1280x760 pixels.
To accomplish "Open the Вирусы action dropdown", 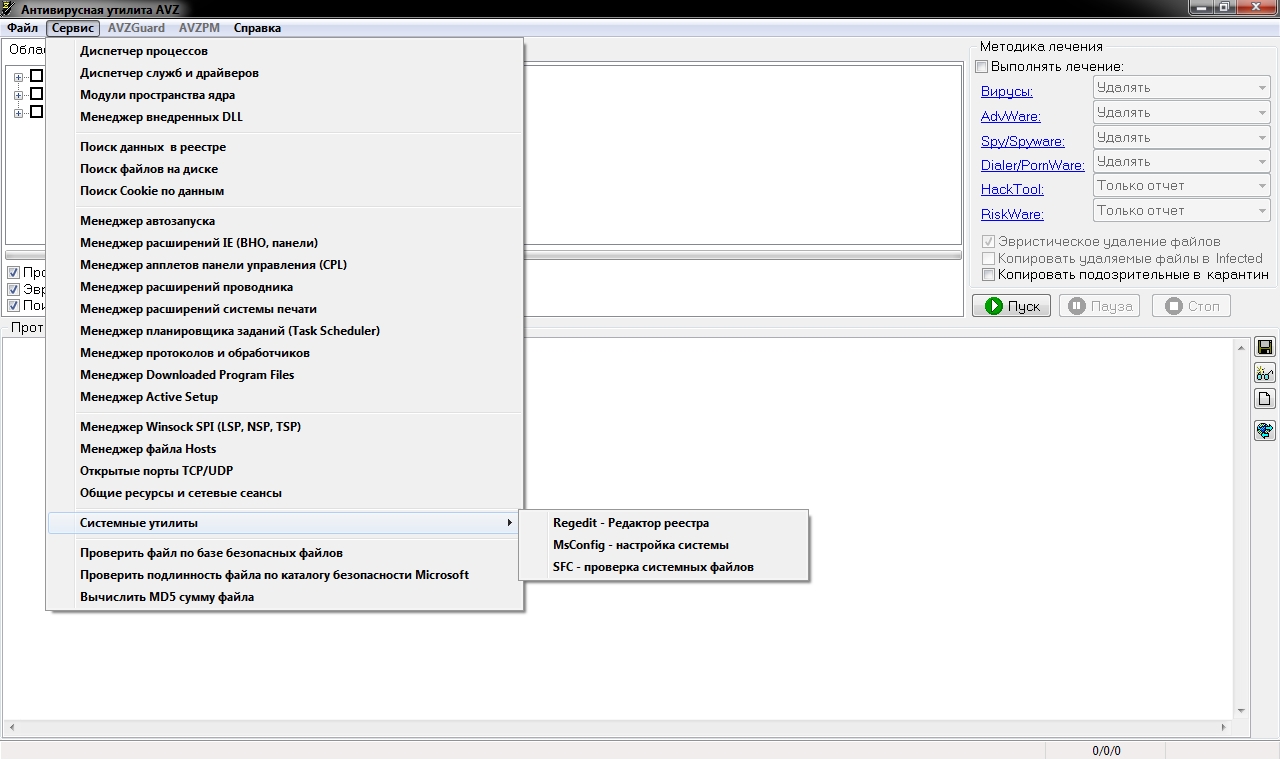I will [x=1181, y=88].
